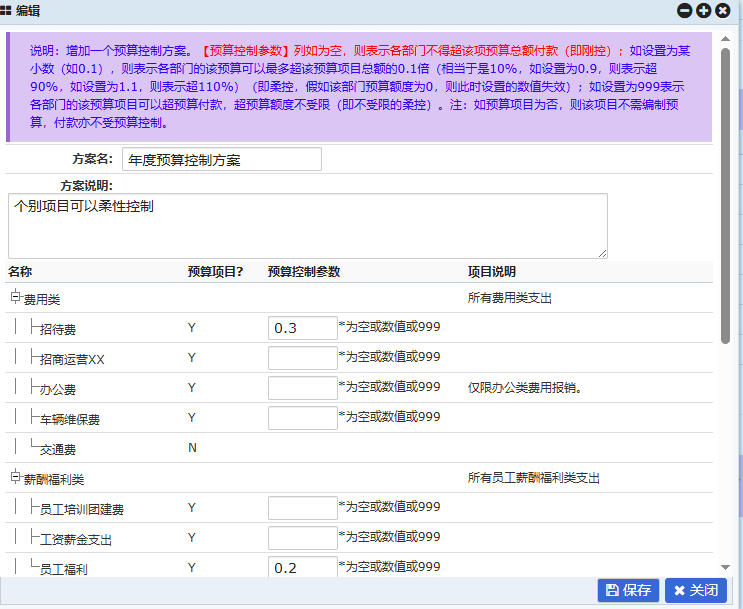Click the grid icon beside 编辑 title
The width and height of the screenshot is (743, 609).
[x=6, y=10]
